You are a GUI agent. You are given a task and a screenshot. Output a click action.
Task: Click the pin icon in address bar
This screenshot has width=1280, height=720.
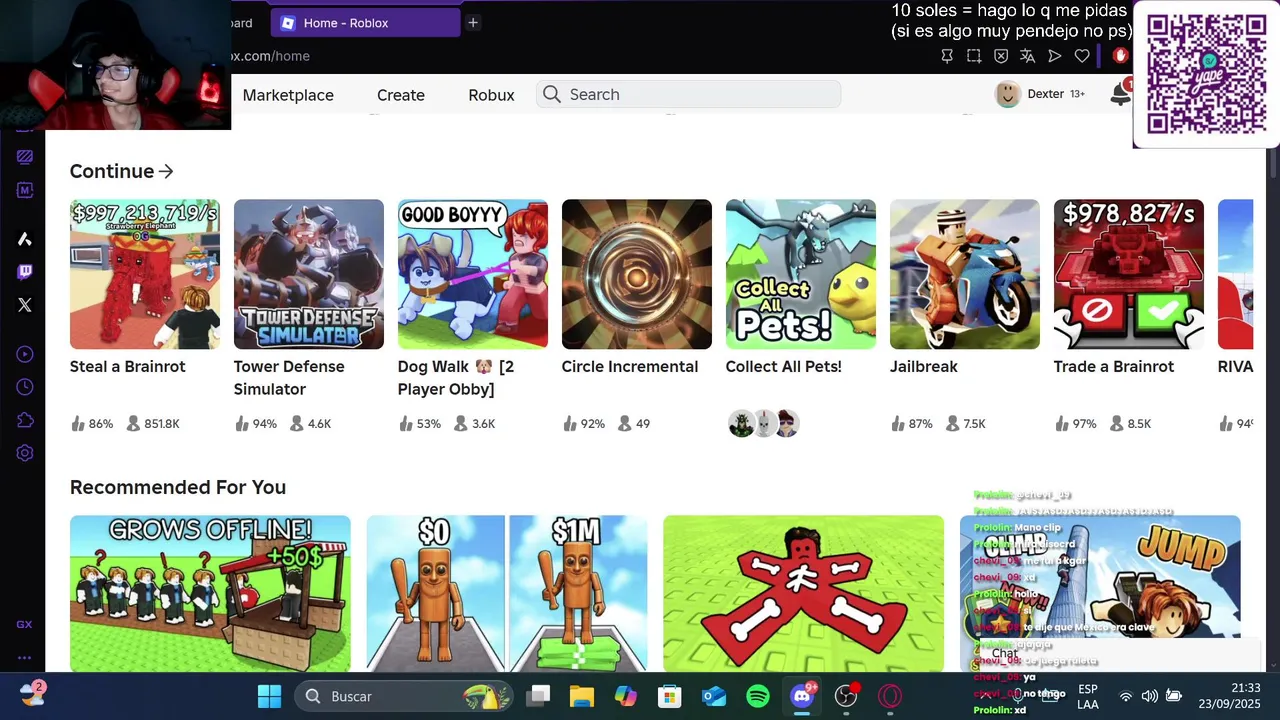(947, 56)
